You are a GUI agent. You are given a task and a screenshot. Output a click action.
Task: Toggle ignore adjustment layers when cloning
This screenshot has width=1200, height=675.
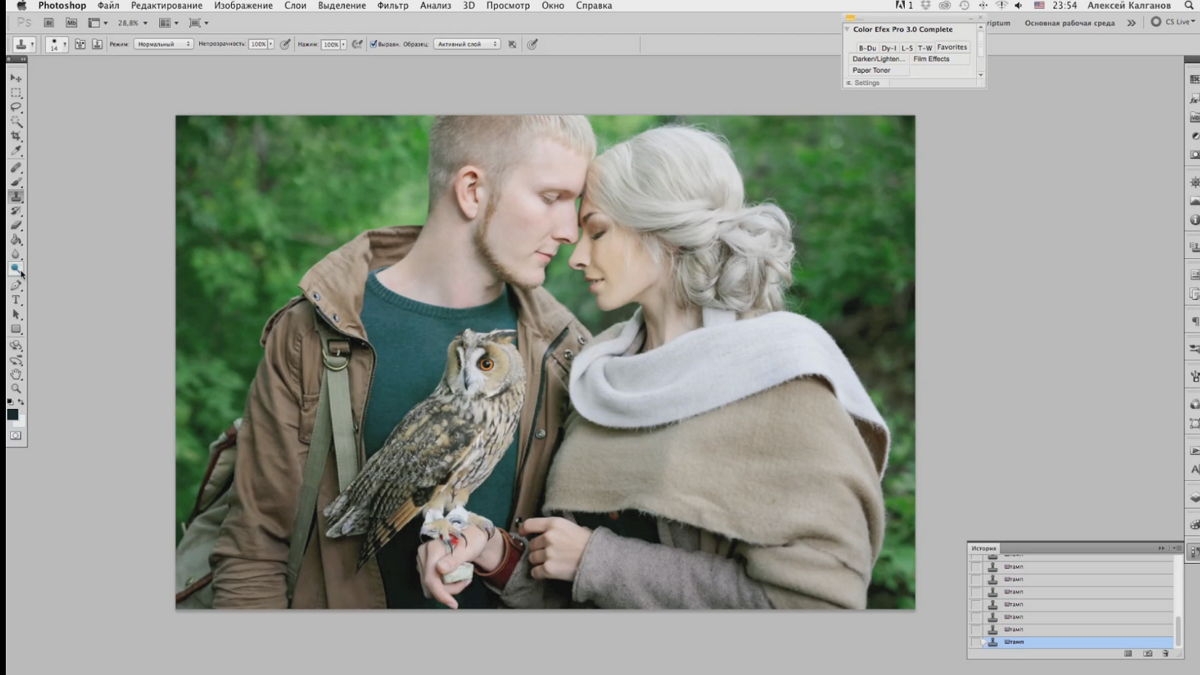[512, 44]
